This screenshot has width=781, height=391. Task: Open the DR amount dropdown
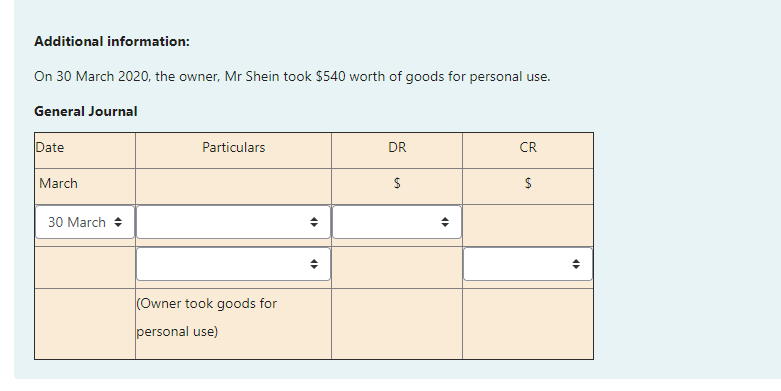[396, 222]
